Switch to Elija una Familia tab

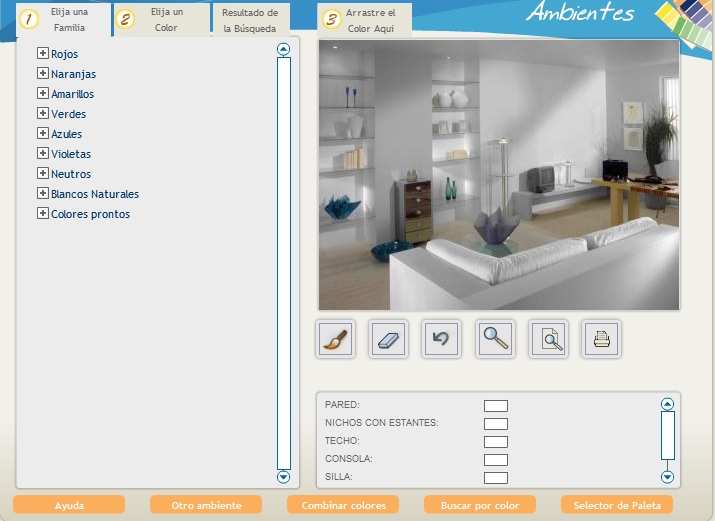pyautogui.click(x=63, y=20)
